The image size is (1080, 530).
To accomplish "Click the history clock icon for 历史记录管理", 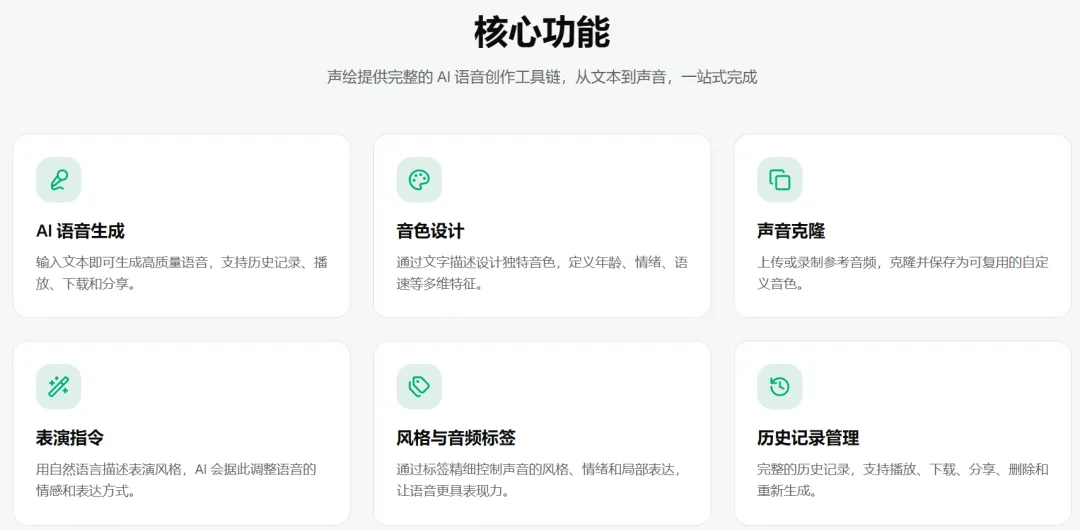I will pyautogui.click(x=780, y=387).
